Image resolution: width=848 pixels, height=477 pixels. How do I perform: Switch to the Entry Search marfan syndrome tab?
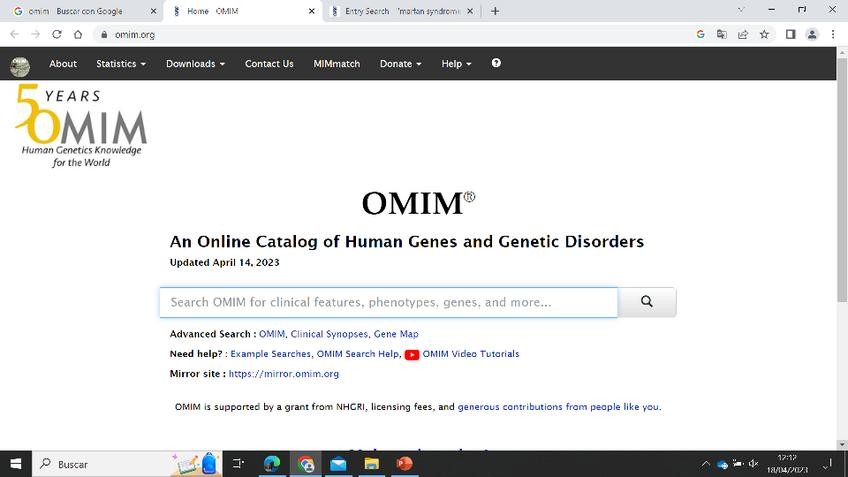(x=400, y=11)
